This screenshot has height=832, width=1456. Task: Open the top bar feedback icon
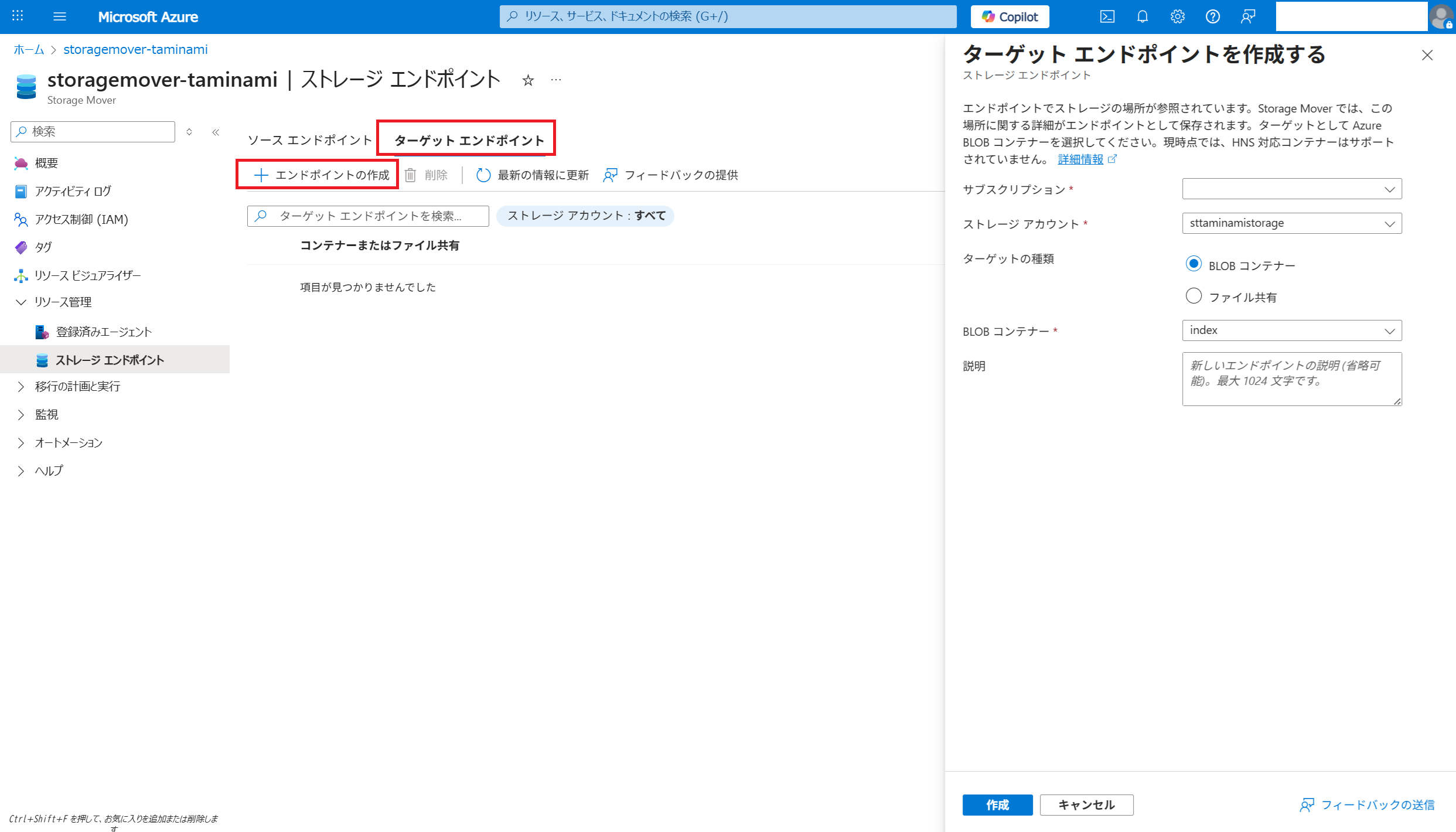(x=1248, y=16)
